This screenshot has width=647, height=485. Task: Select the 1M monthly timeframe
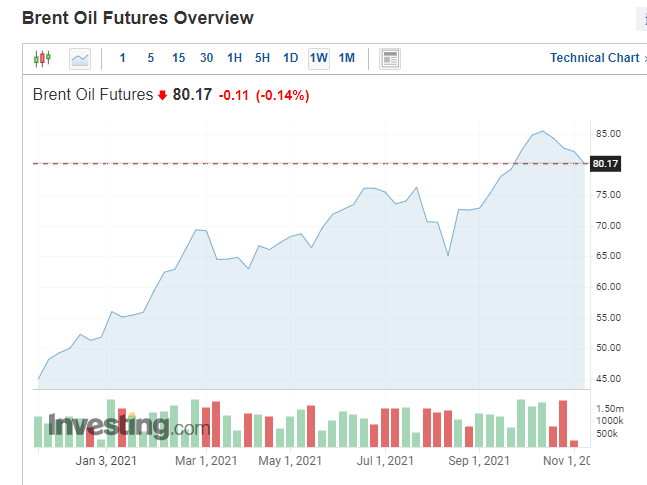tap(347, 58)
